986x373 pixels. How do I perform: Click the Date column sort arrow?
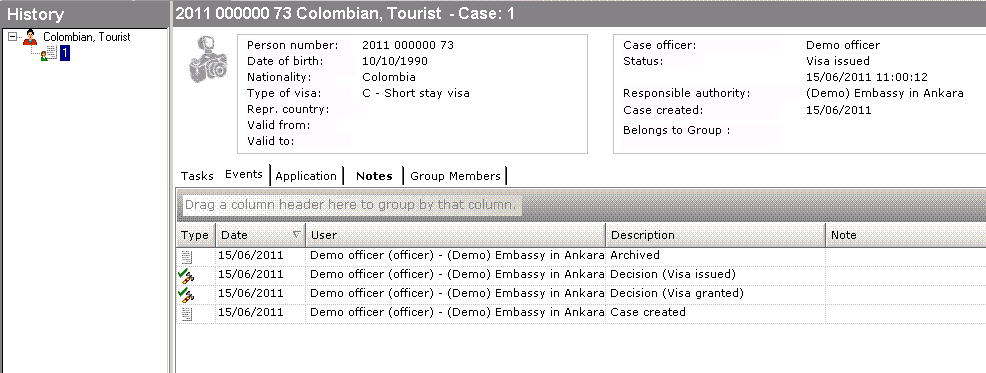[297, 235]
